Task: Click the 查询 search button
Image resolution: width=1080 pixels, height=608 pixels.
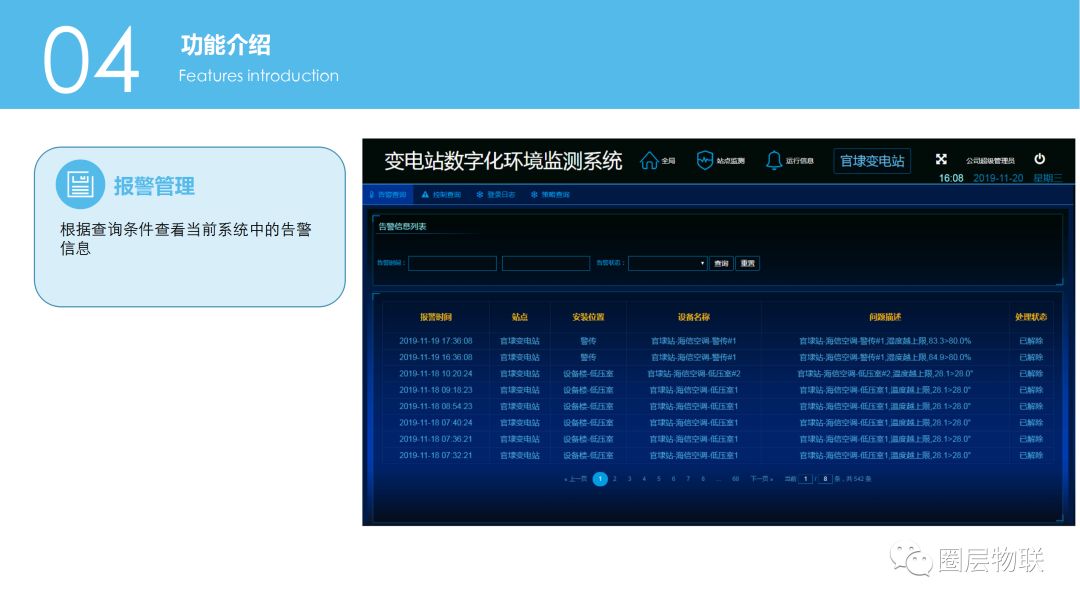Action: coord(721,263)
